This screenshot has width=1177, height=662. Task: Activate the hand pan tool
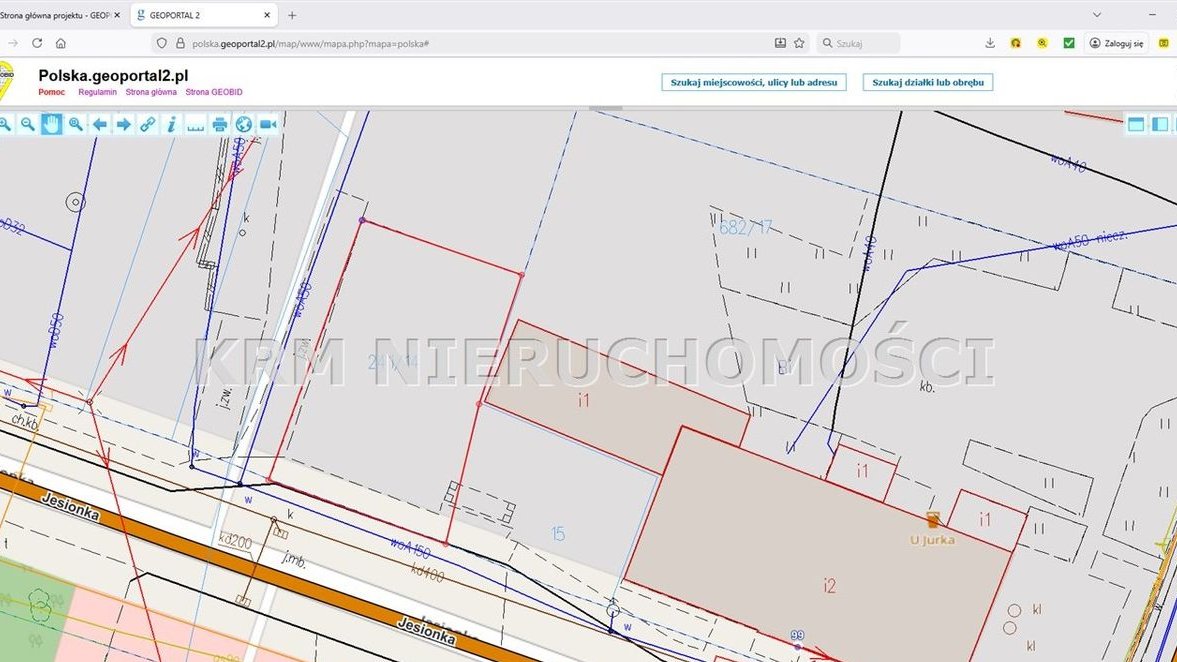[x=51, y=124]
